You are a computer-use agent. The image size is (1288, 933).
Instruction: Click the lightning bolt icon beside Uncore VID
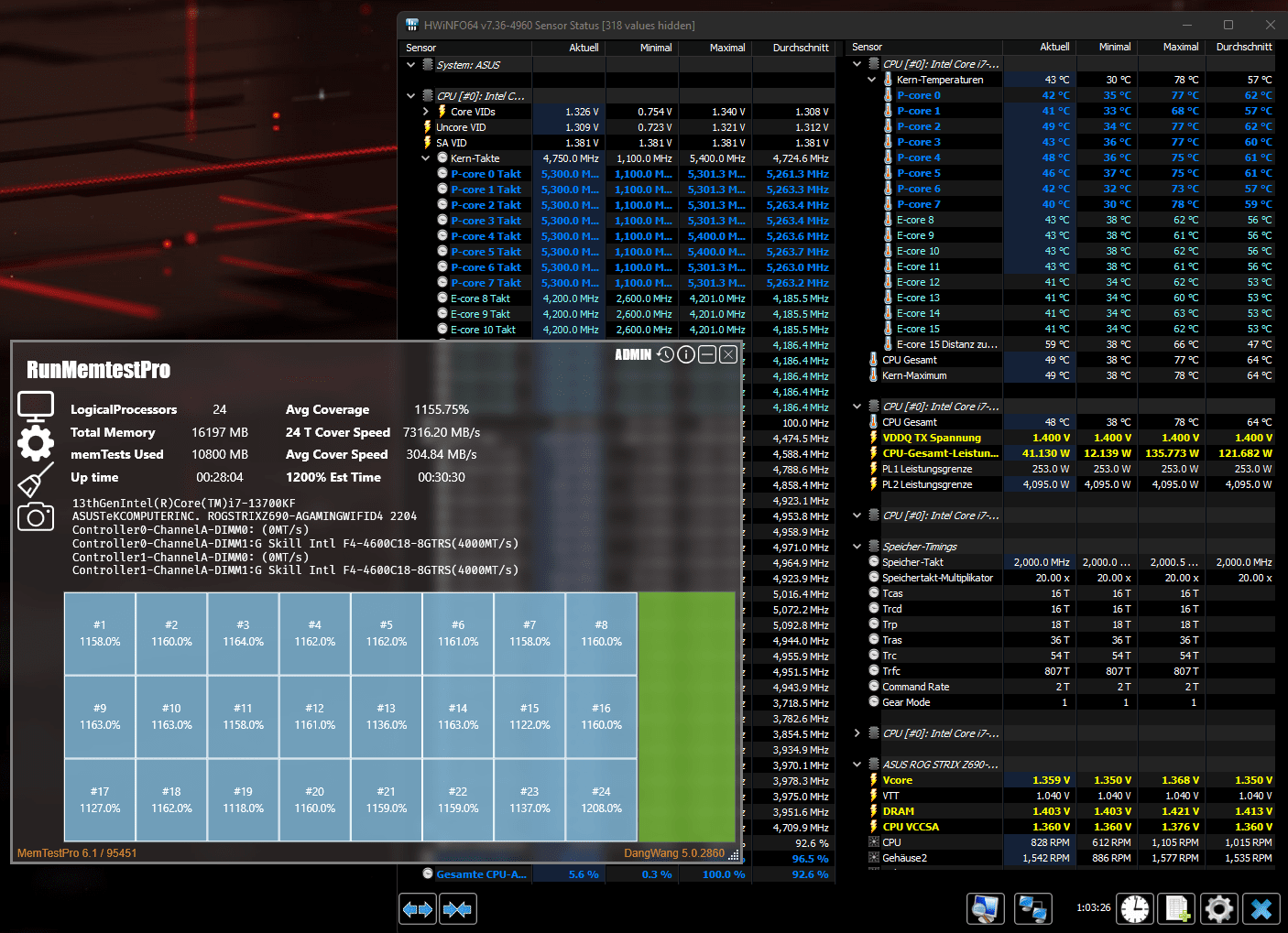point(427,127)
